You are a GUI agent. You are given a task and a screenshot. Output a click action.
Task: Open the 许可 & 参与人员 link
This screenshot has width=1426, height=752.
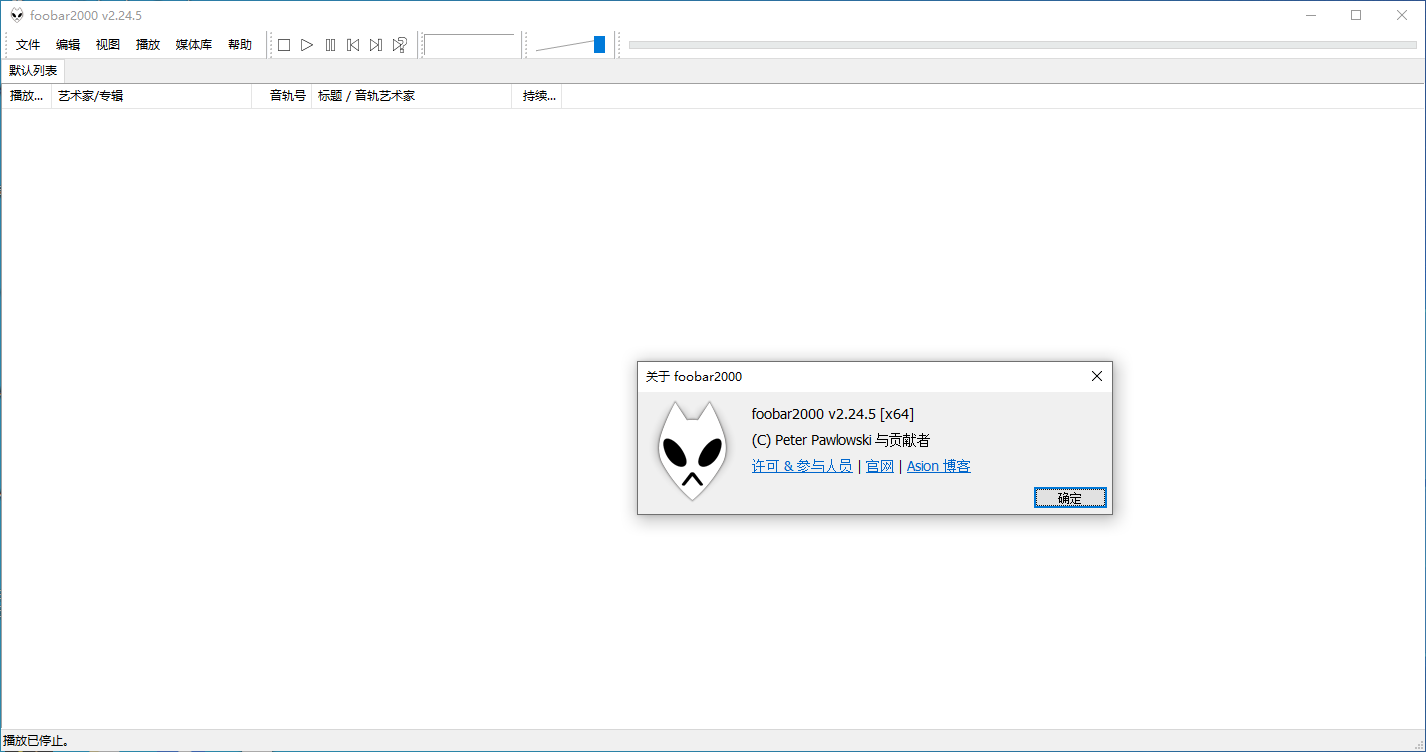(x=802, y=466)
